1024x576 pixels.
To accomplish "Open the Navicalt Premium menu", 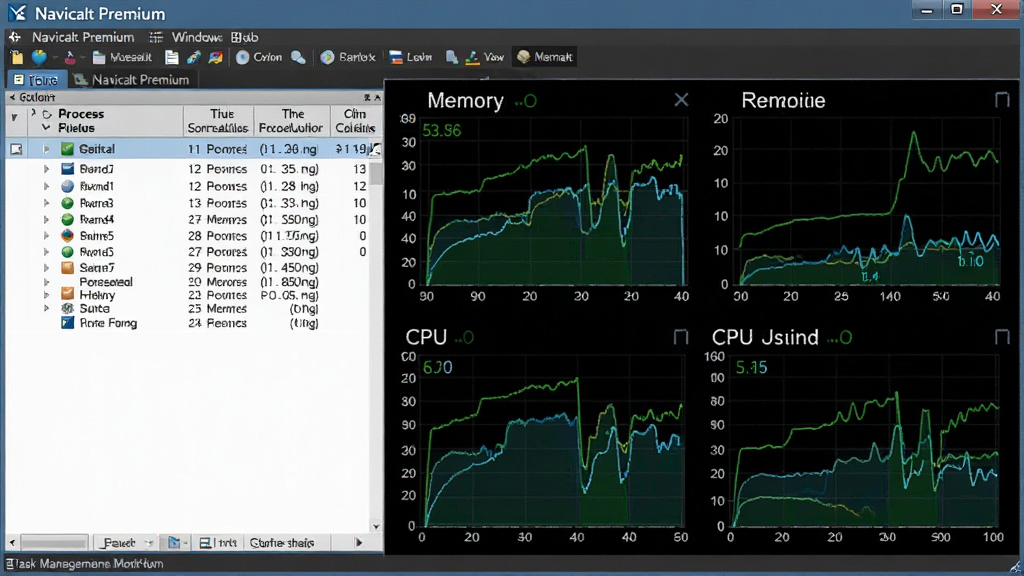I will pyautogui.click(x=83, y=37).
